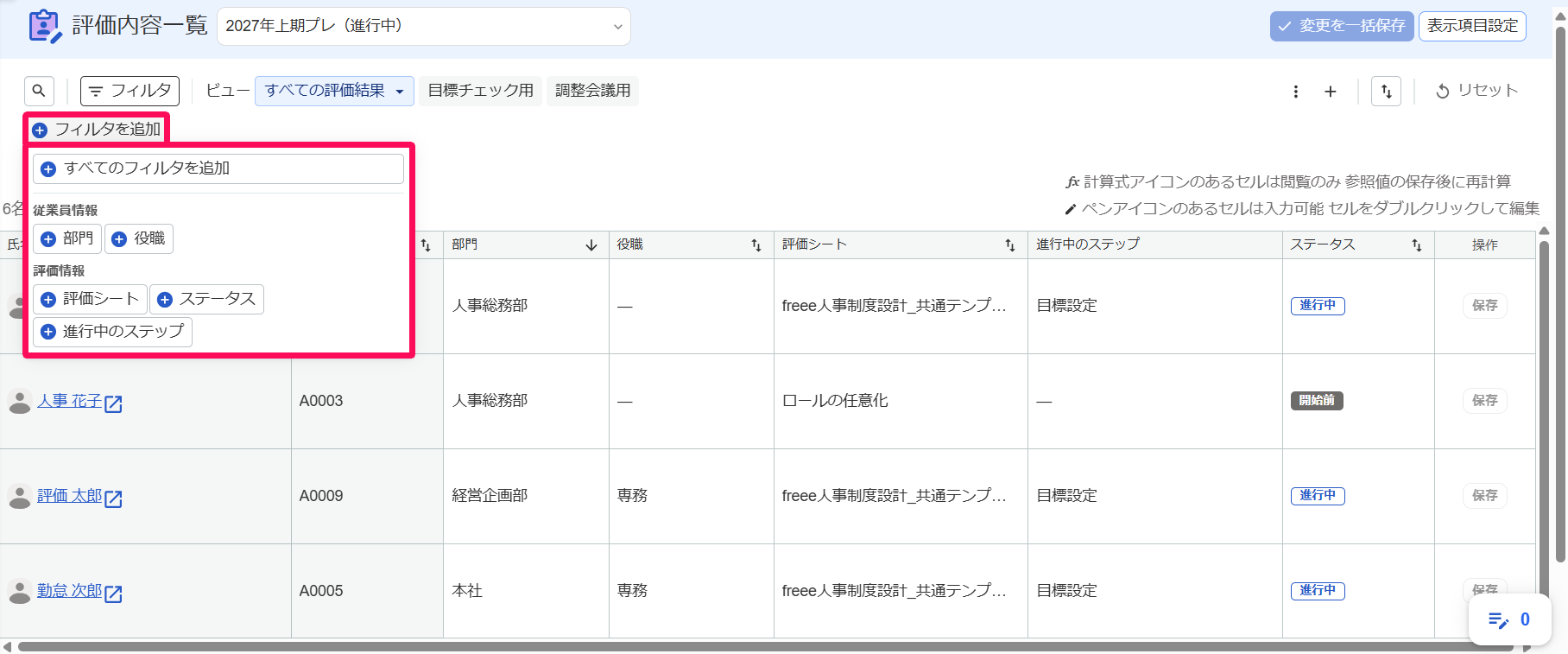This screenshot has width=1568, height=654.
Task: Click the sort arrows toolbar button
Action: pos(1386,92)
